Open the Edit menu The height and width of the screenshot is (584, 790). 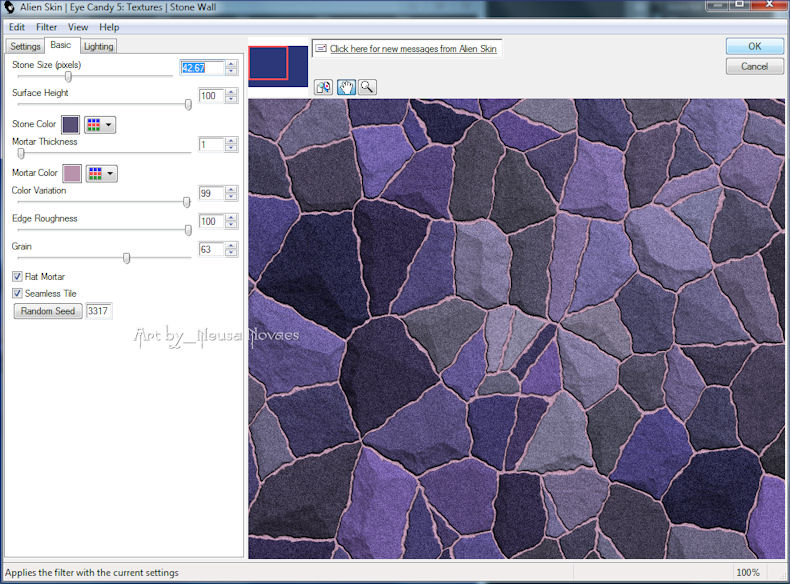pos(17,27)
